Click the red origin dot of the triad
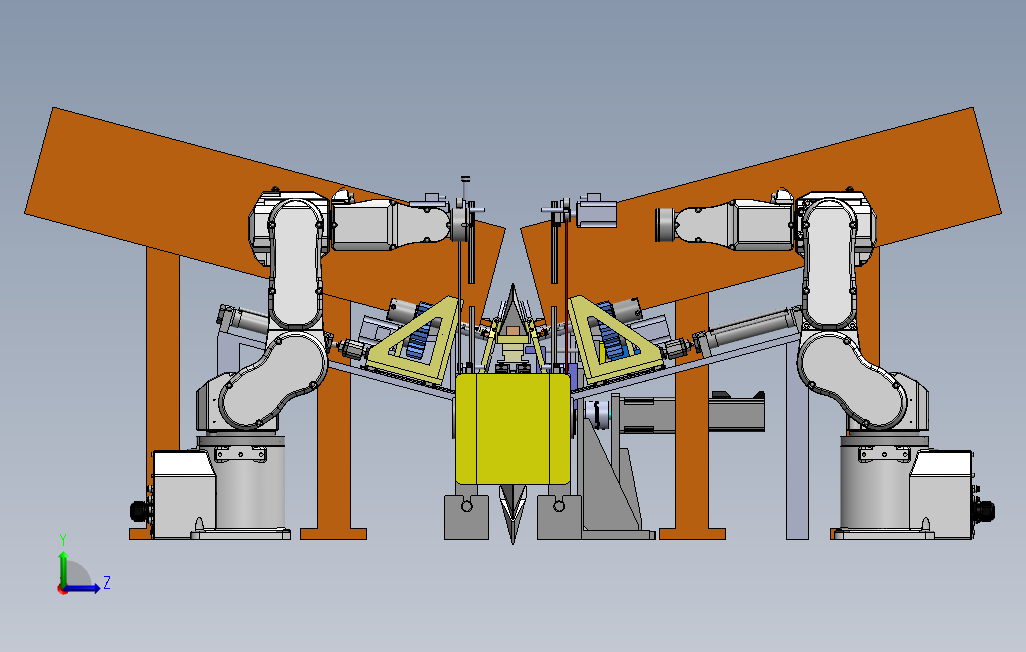The image size is (1026, 652). tap(62, 590)
